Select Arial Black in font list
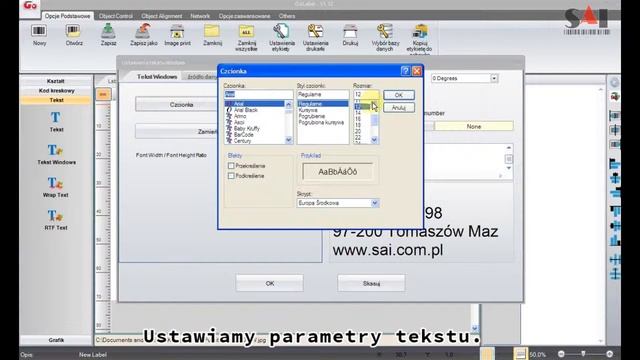The height and width of the screenshot is (360, 640). (x=245, y=110)
